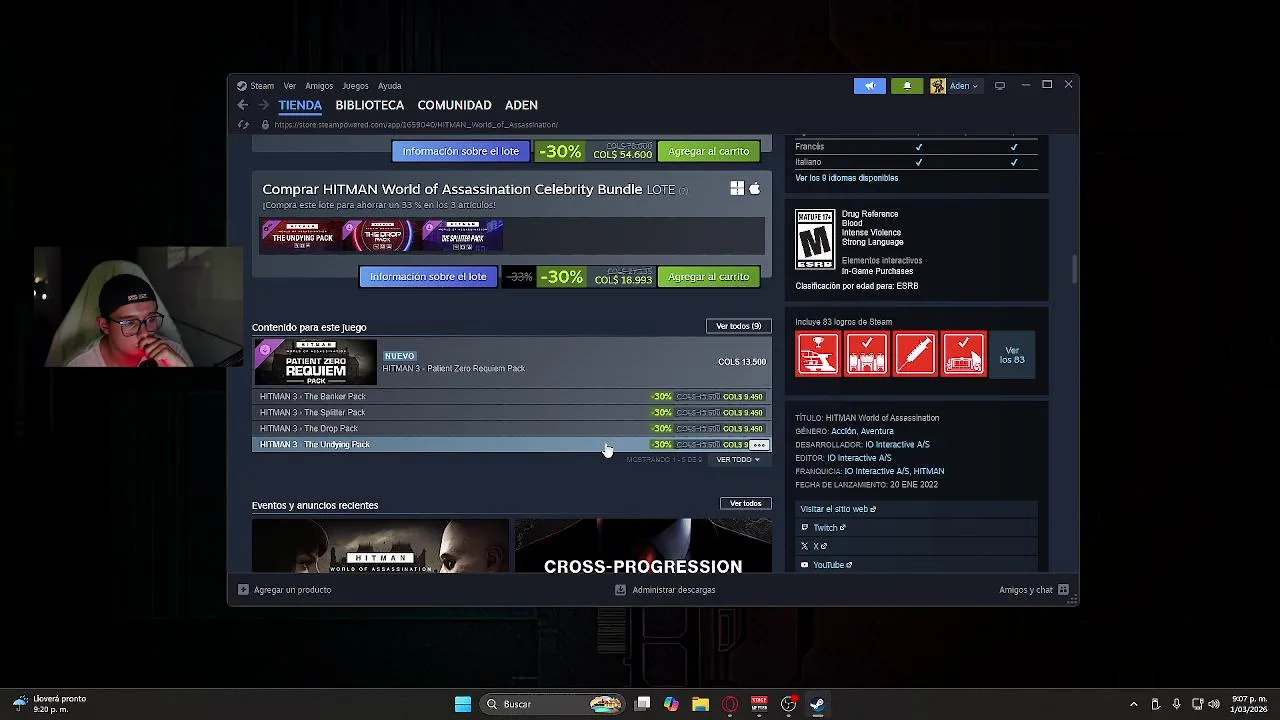1280x720 pixels.
Task: Show hidden system tray icons
Action: click(1133, 704)
